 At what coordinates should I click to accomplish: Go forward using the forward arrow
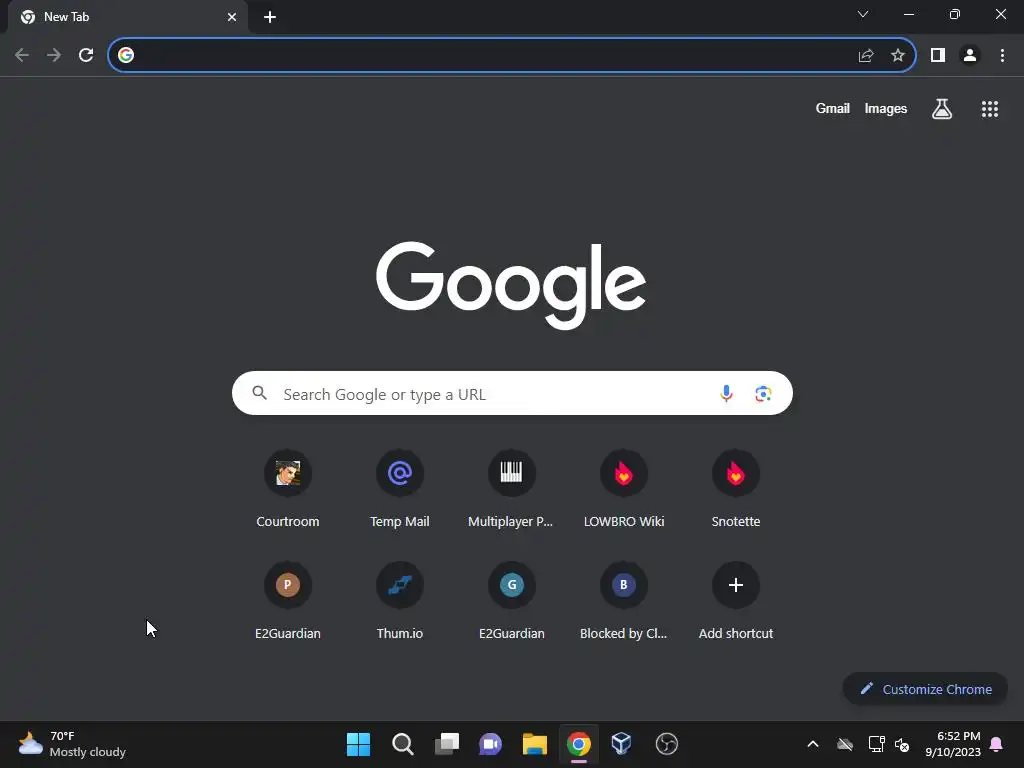(x=54, y=55)
